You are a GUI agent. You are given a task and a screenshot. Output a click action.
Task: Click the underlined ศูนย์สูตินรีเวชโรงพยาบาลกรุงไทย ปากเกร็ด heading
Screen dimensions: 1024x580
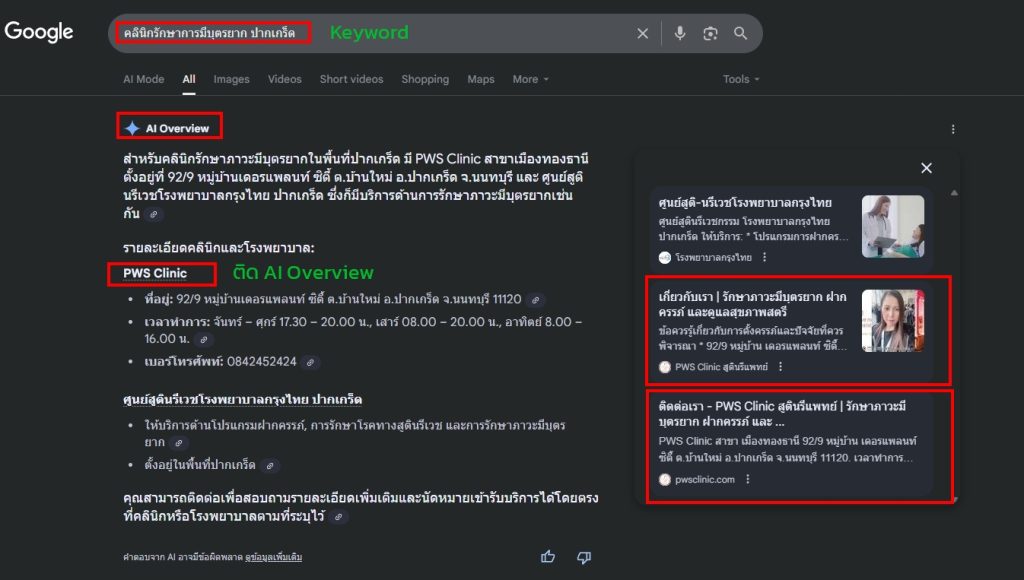click(242, 399)
